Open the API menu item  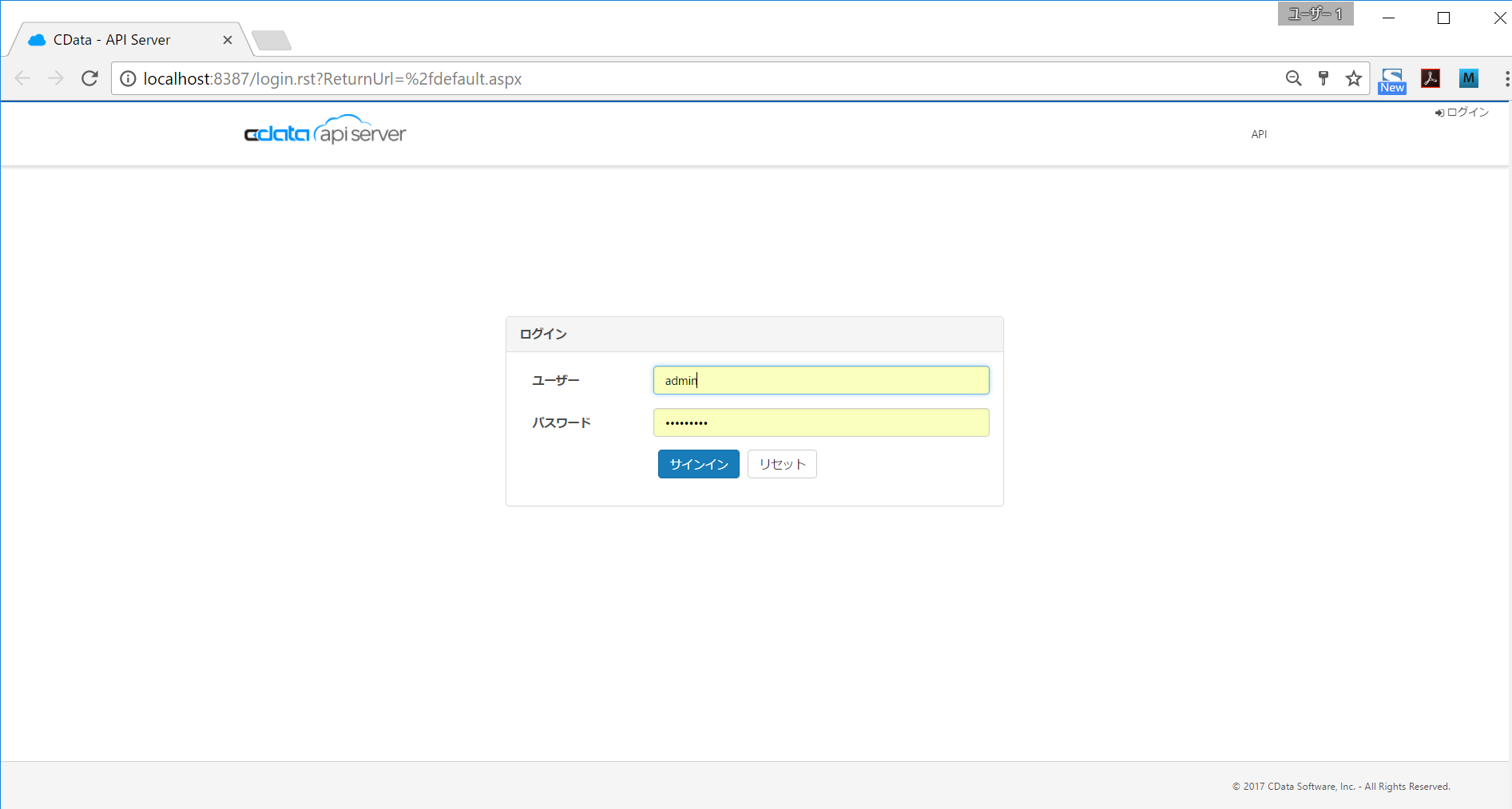point(1259,134)
